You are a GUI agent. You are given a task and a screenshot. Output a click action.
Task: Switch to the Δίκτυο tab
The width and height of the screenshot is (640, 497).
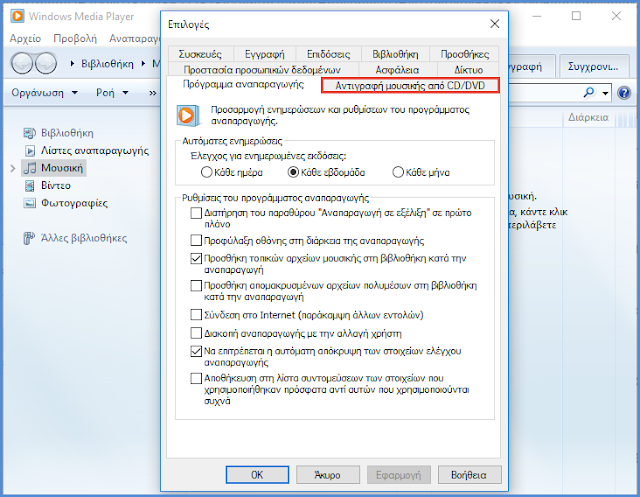tap(468, 70)
